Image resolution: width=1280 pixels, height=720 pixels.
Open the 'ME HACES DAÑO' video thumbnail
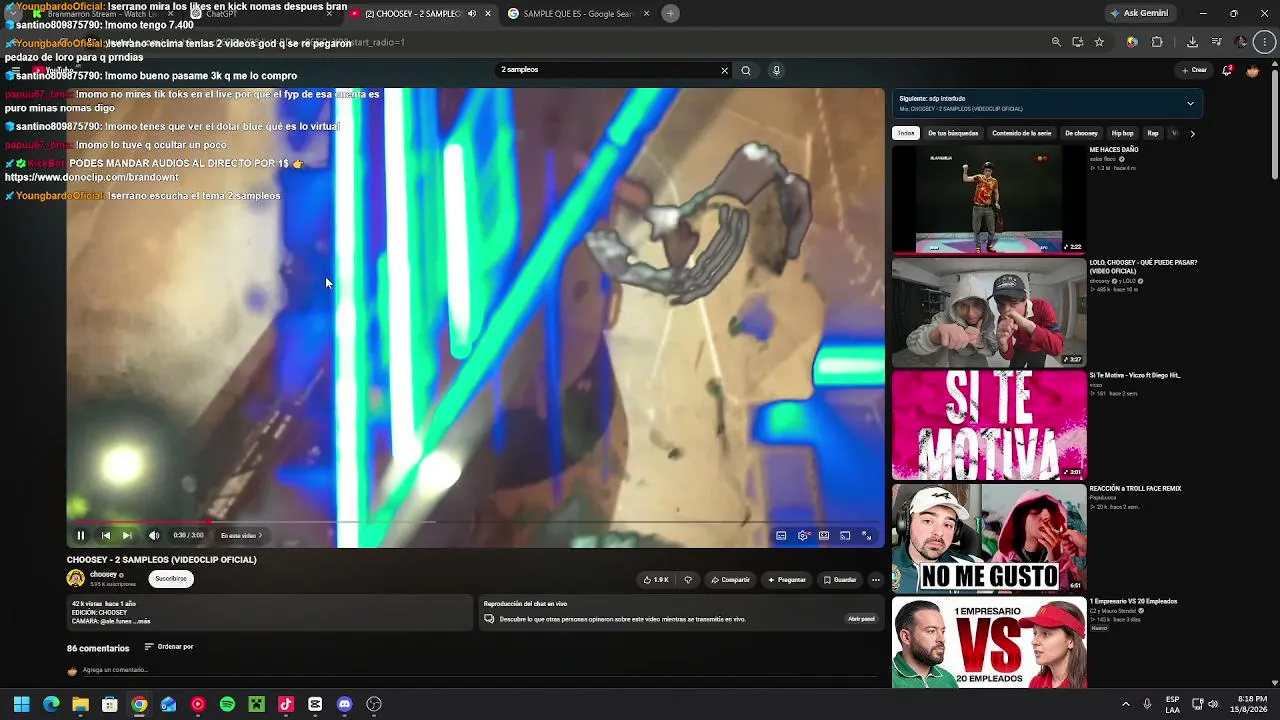(x=989, y=199)
